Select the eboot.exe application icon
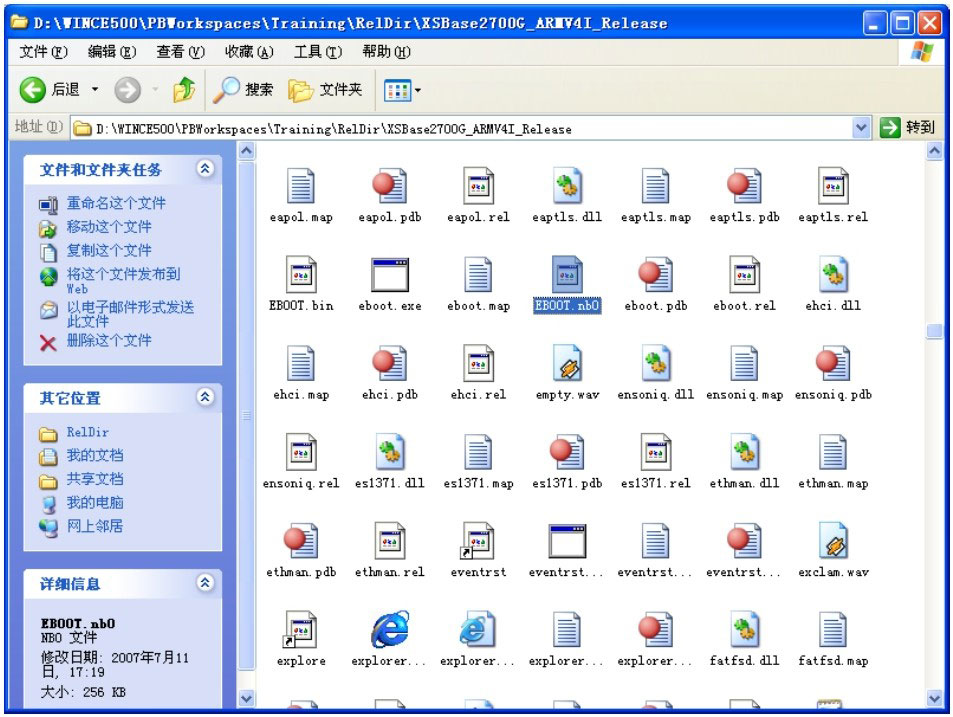953x717 pixels. point(390,275)
